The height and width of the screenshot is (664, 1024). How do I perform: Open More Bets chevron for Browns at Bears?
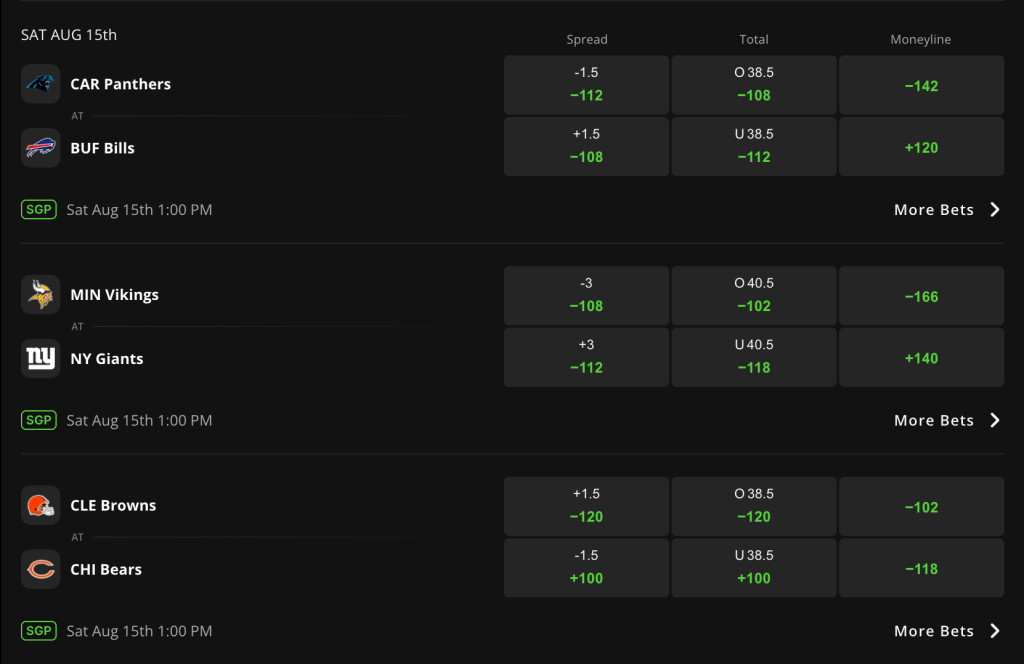point(995,631)
